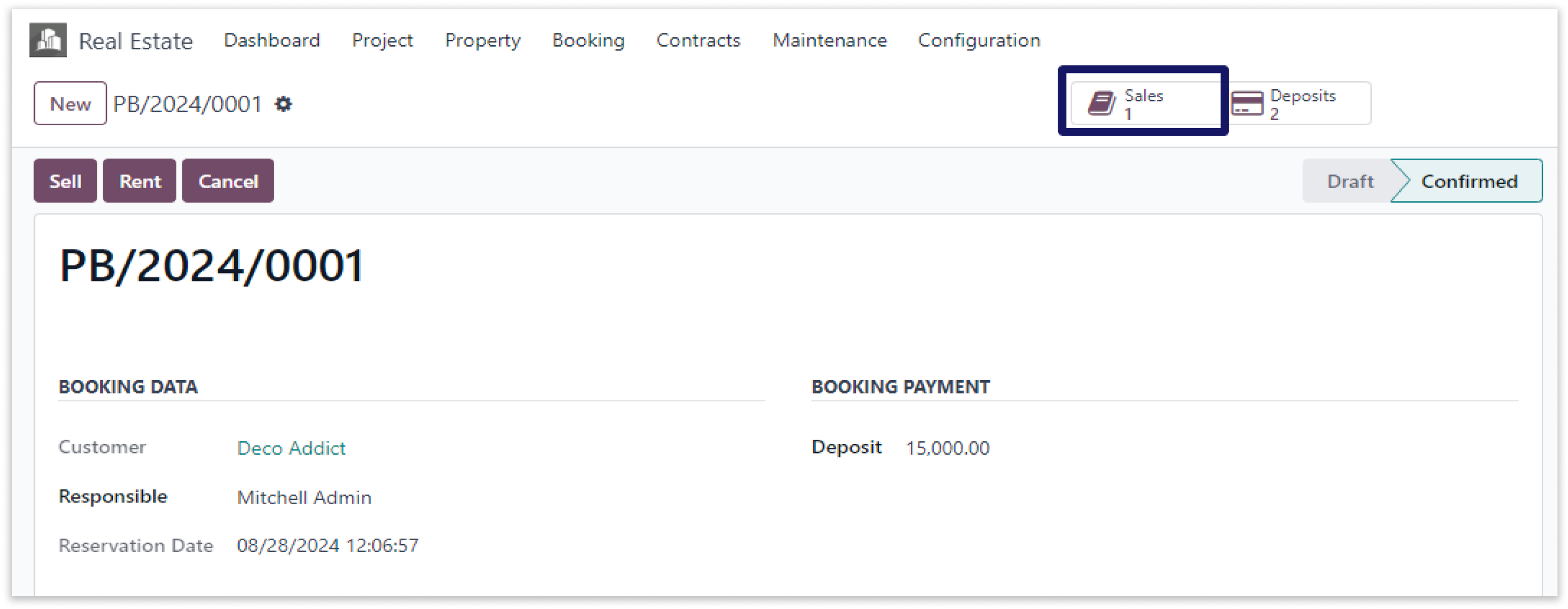Open the Project menu
Screen dimensions: 1568x609
382,40
